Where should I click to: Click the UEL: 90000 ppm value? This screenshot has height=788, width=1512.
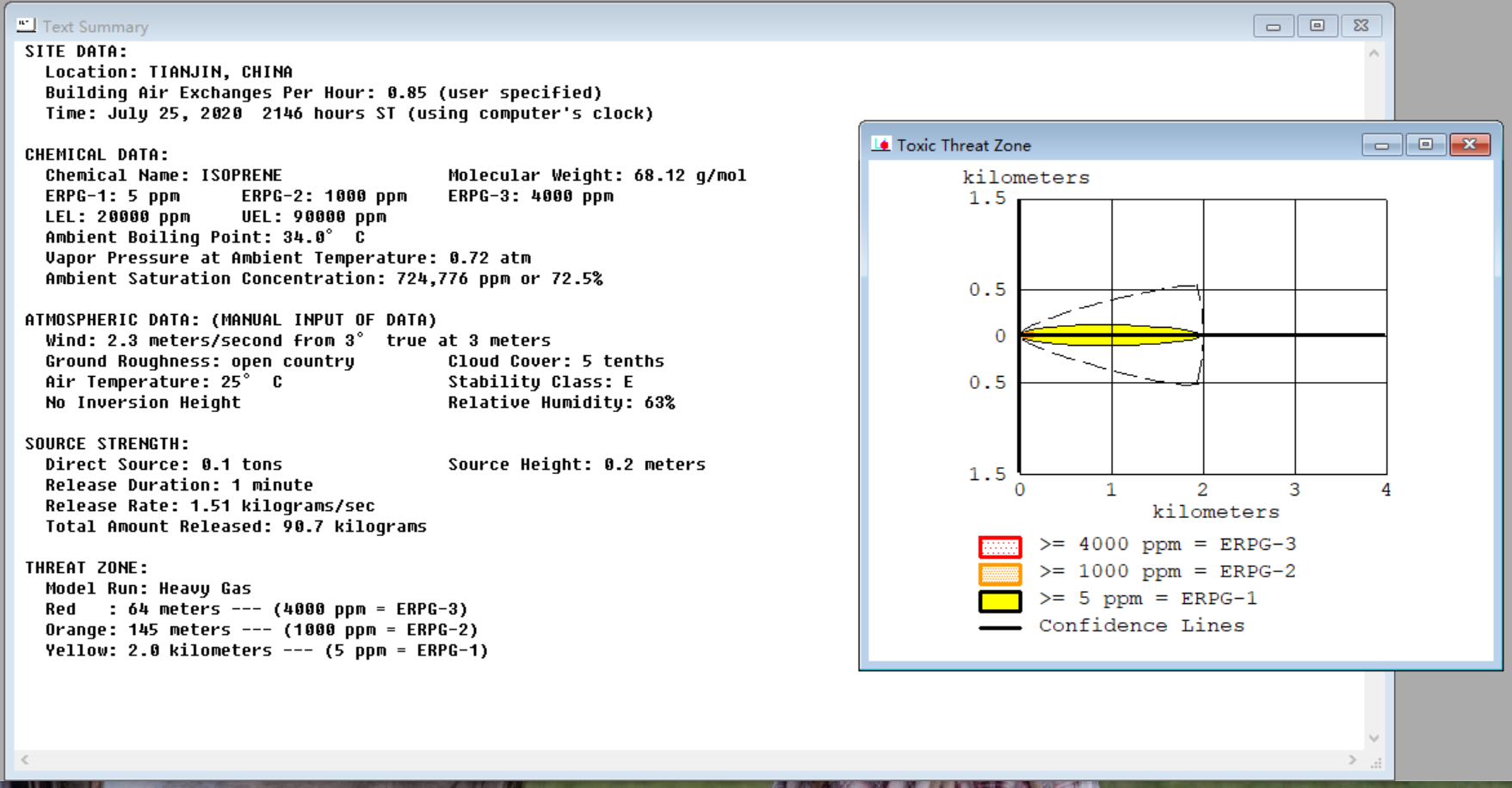[314, 217]
